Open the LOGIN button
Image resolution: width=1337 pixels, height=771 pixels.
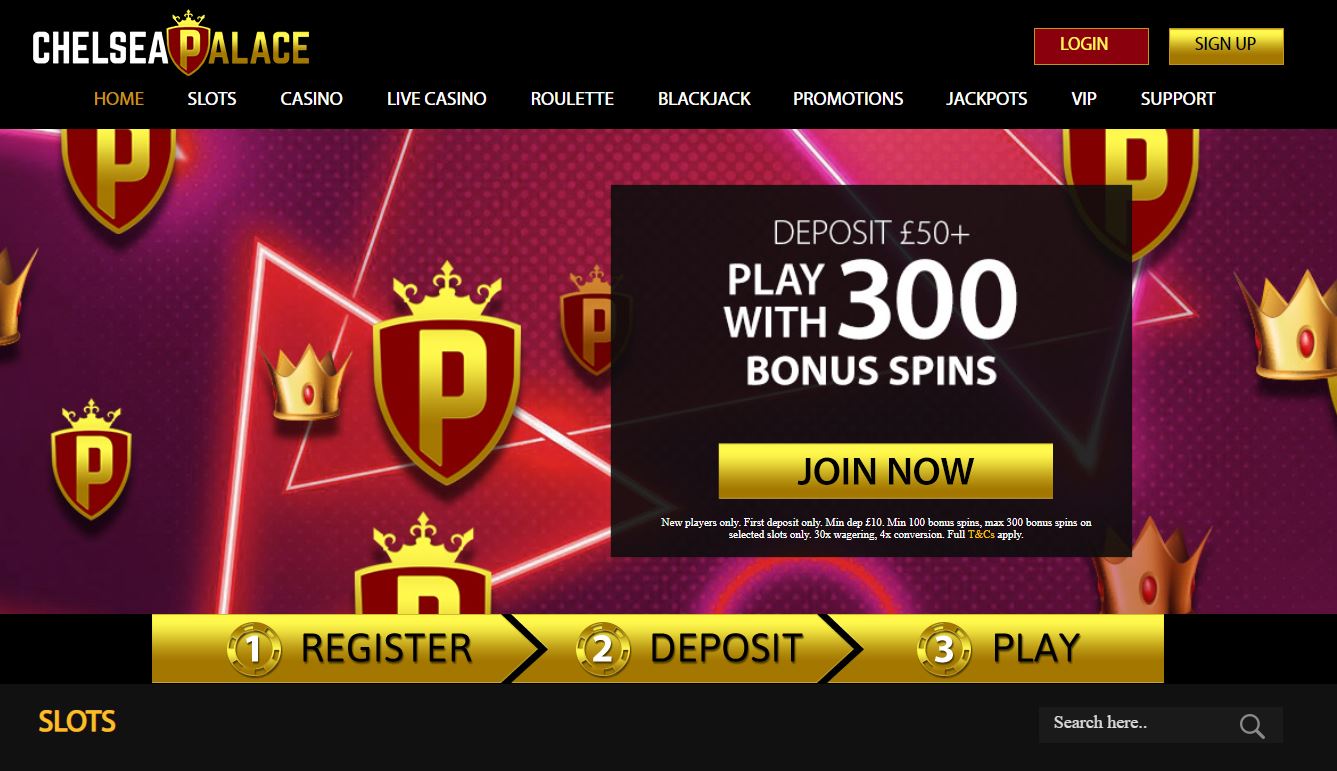click(x=1091, y=46)
